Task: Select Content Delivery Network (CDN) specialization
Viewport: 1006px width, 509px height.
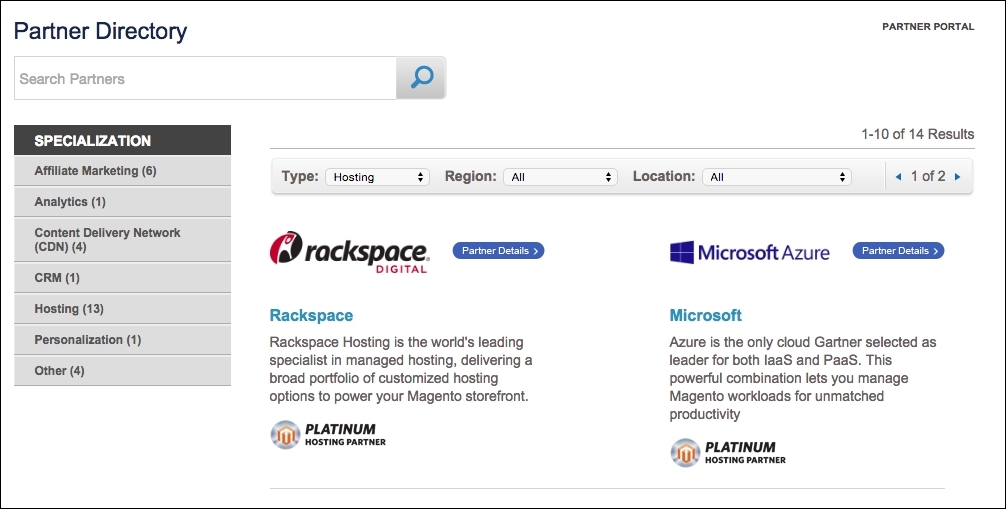Action: coord(123,239)
